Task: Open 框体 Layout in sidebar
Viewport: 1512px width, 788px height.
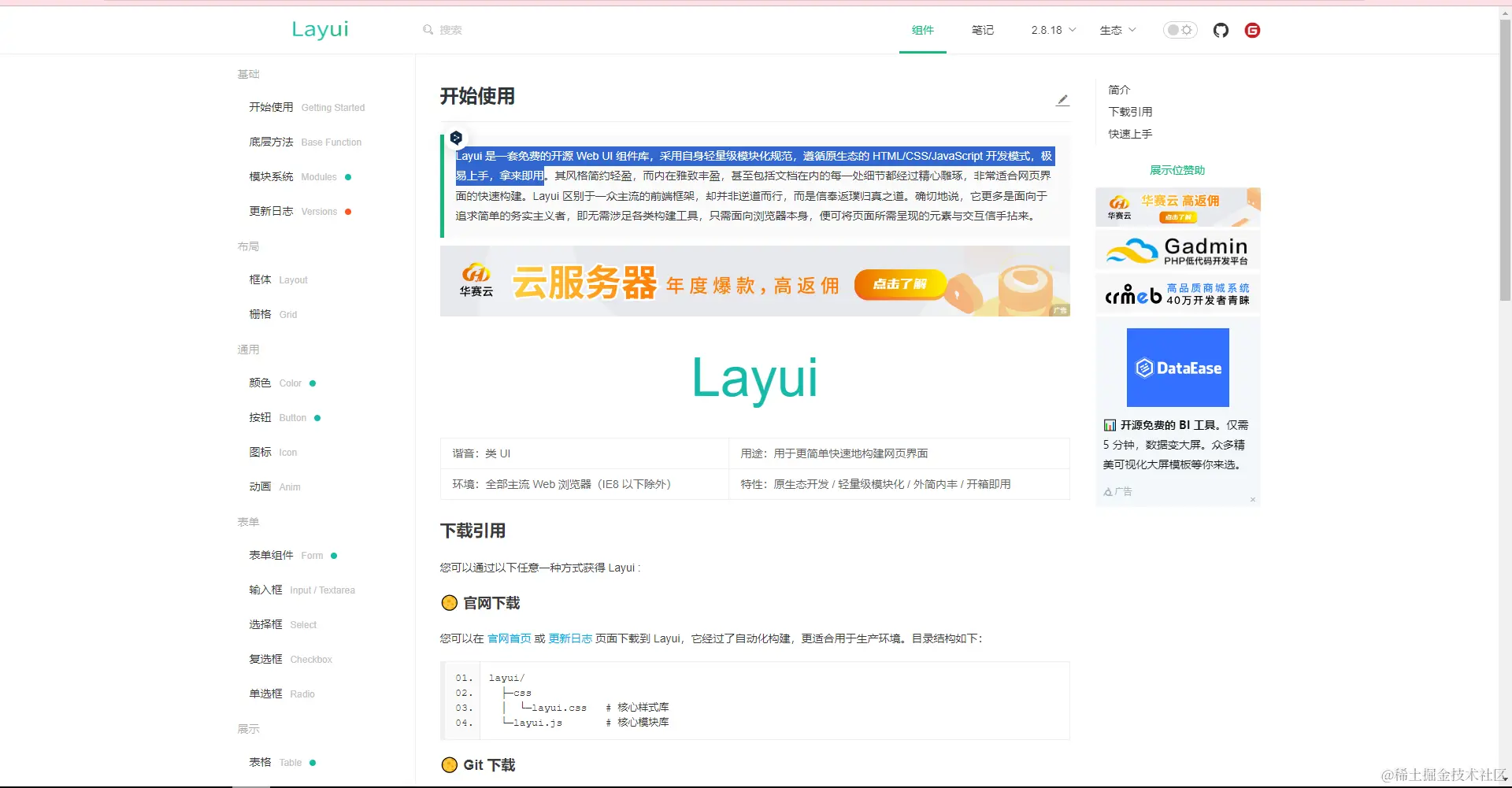Action: coord(278,279)
